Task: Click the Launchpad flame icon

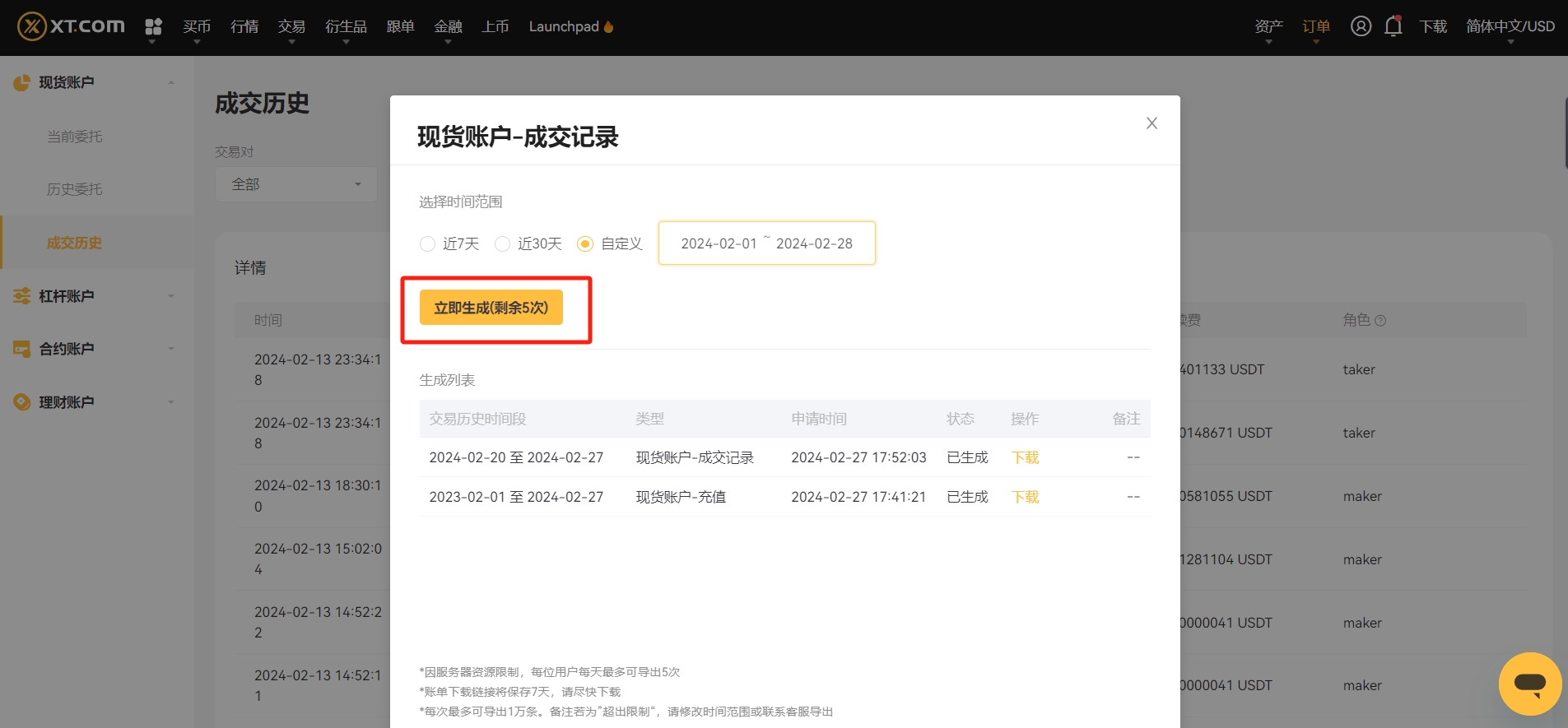Action: pos(608,26)
